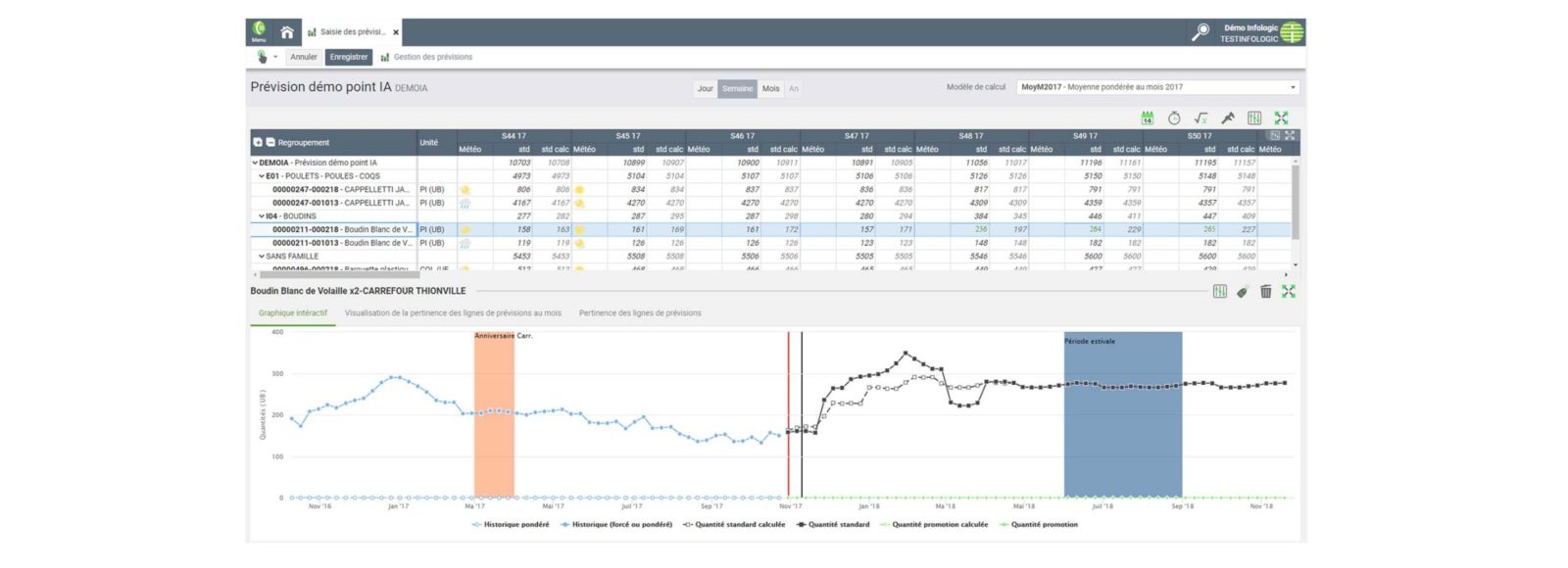Open Gestion des prévisions link

tap(426, 57)
